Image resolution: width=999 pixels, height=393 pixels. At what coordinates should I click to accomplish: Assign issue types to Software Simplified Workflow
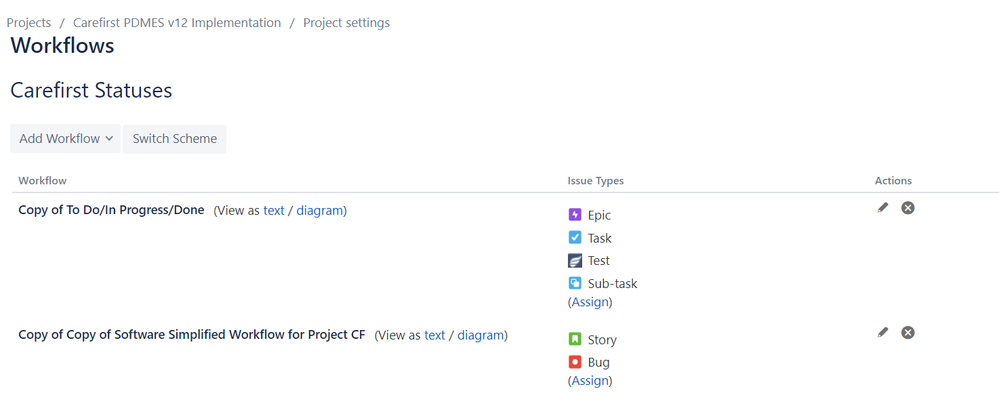(590, 381)
